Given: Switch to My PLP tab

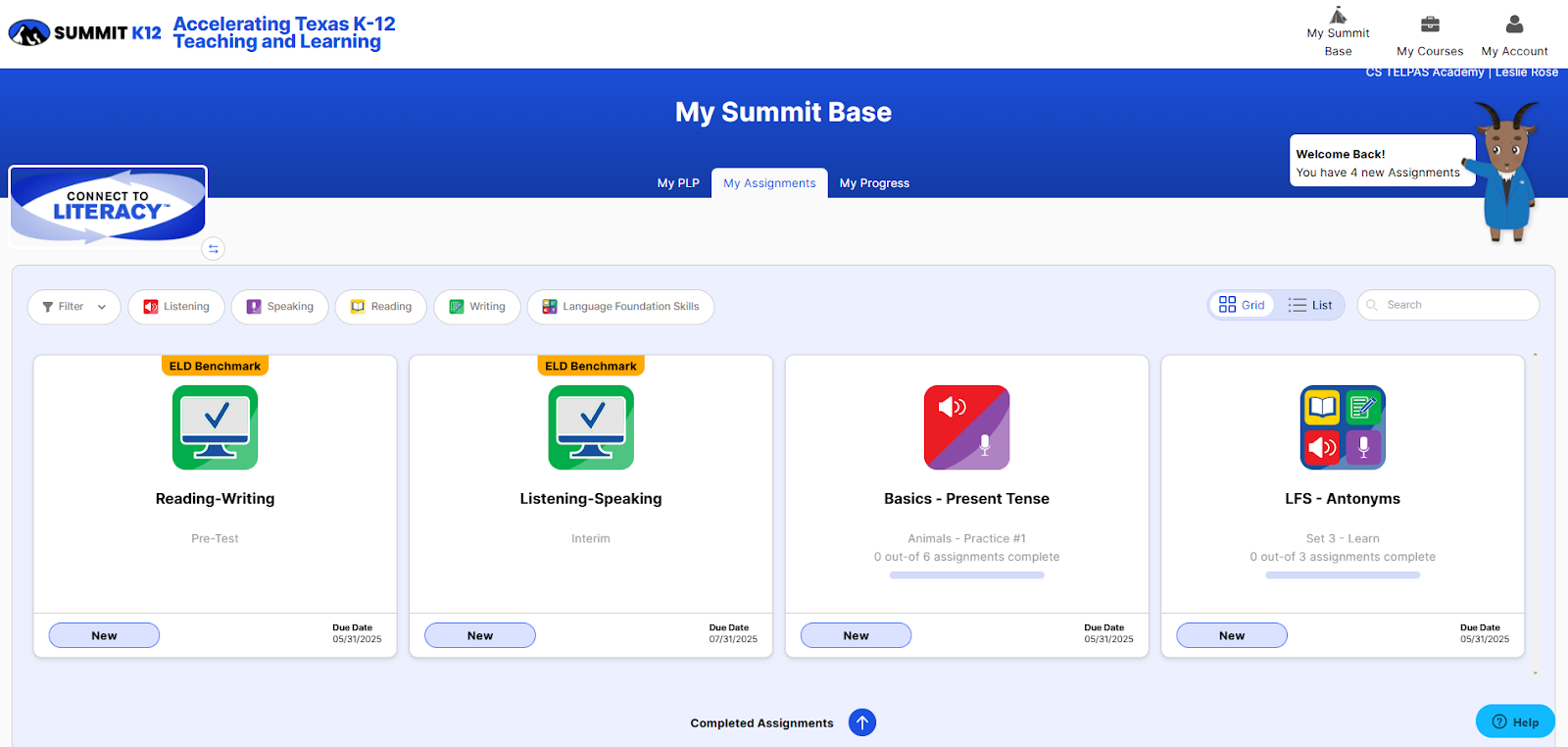Looking at the screenshot, I should click(678, 183).
